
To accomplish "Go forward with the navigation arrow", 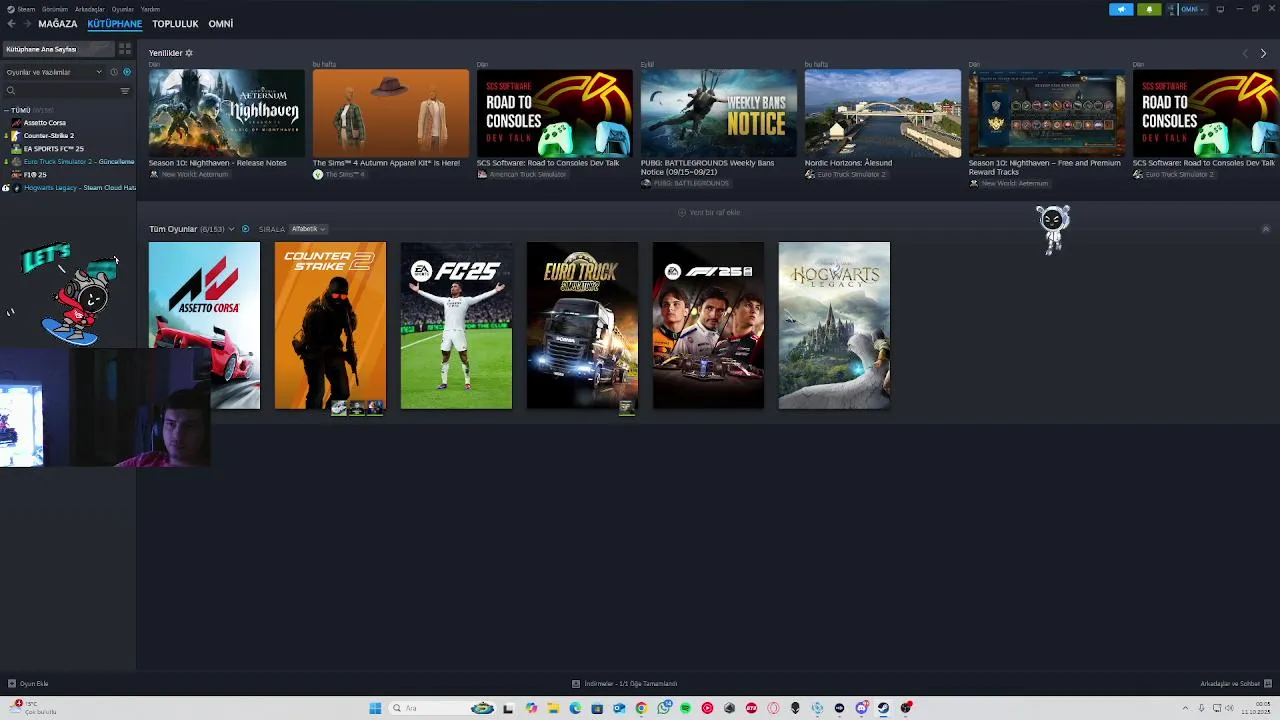I will pos(27,24).
